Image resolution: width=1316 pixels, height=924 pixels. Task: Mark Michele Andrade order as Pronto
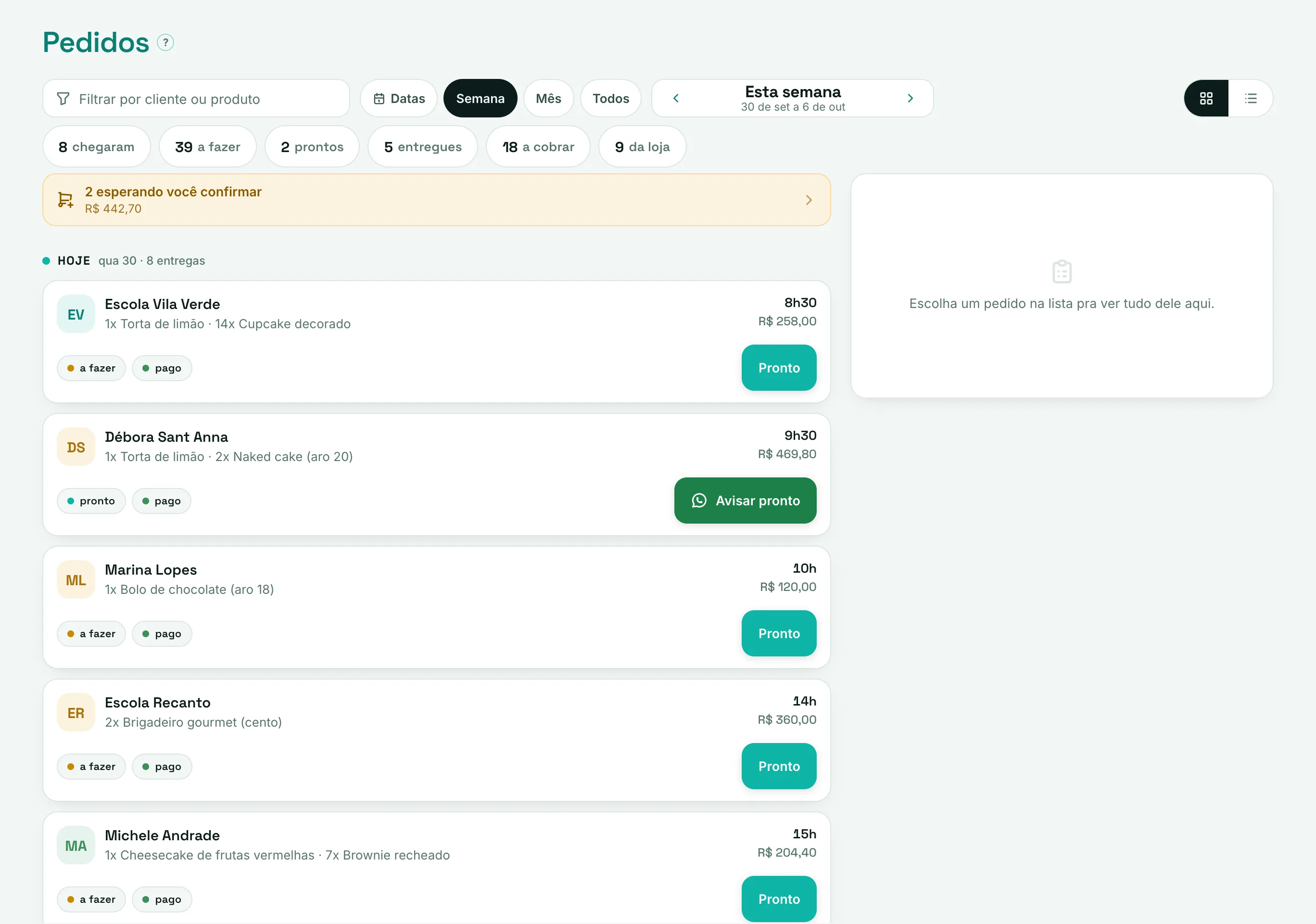point(779,899)
